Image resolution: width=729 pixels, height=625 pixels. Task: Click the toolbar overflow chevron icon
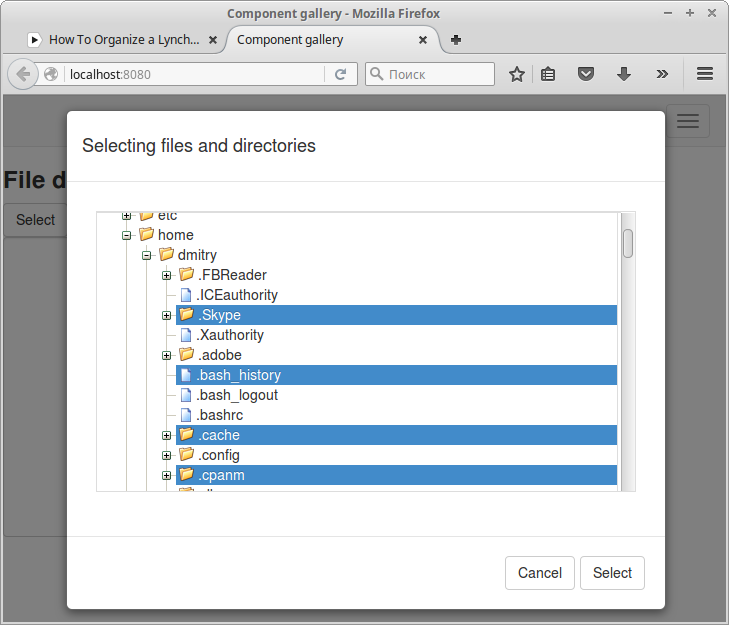pos(662,74)
